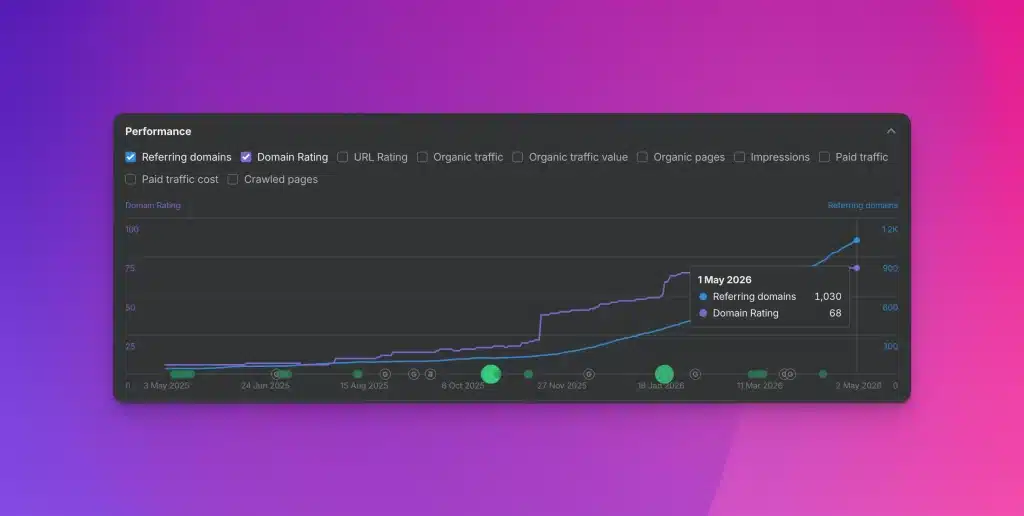Click the green pill marker above 3 May 2025

[x=182, y=374]
